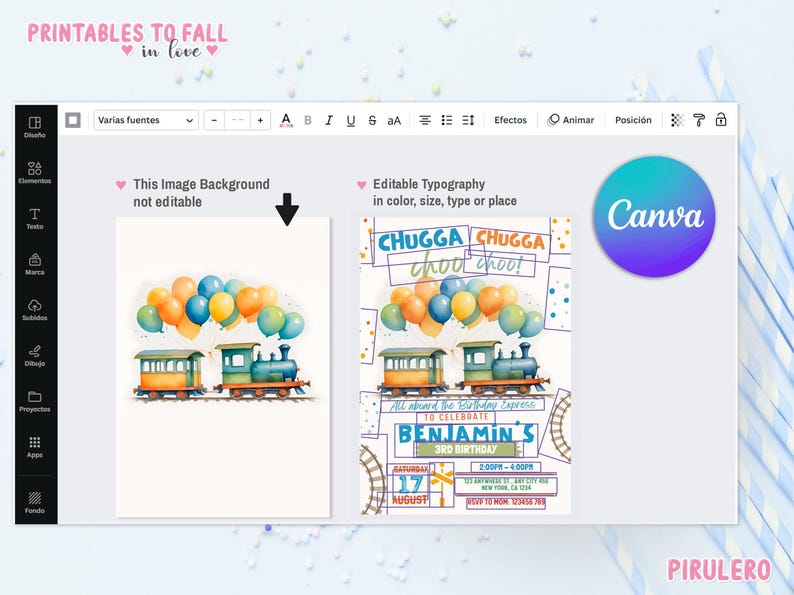Viewport: 794px width, 595px height.
Task: Select the All aboard the Birthday Express text
Action: (x=462, y=405)
